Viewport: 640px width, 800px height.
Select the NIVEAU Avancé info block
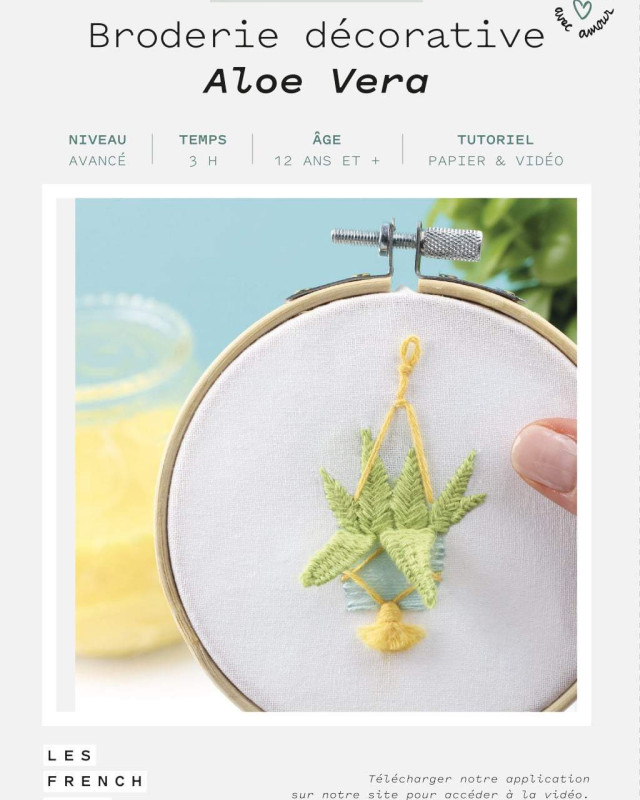(x=97, y=149)
